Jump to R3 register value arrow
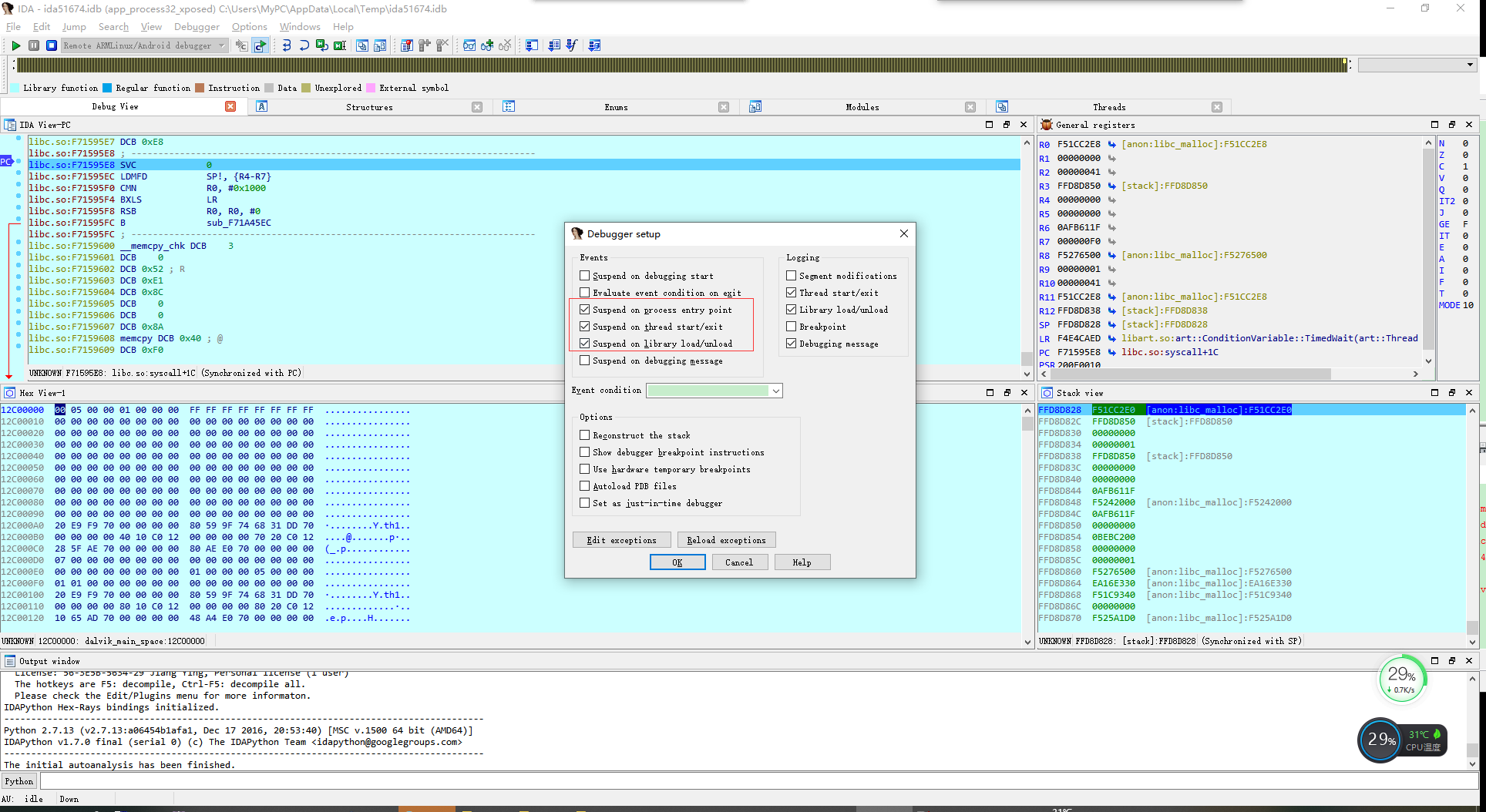Image resolution: width=1486 pixels, height=812 pixels. pyautogui.click(x=1111, y=186)
